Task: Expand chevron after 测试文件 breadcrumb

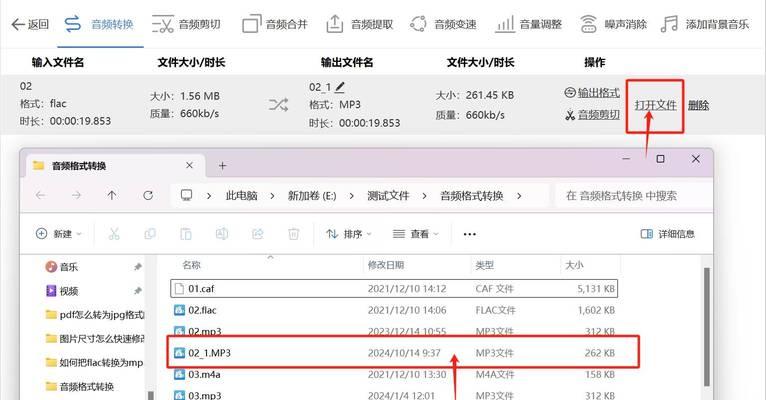Action: coord(424,196)
